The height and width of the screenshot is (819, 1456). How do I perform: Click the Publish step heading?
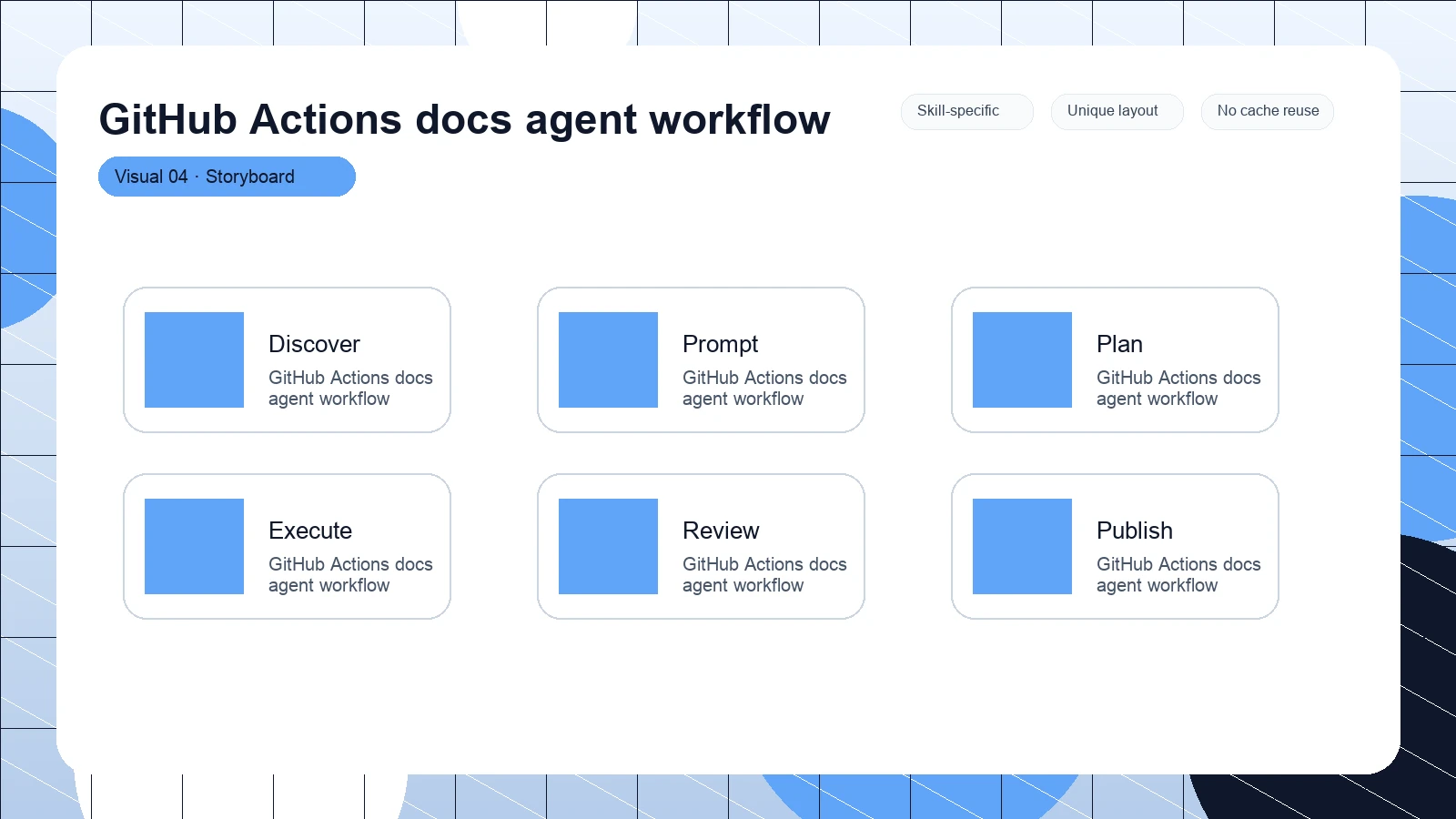tap(1134, 531)
